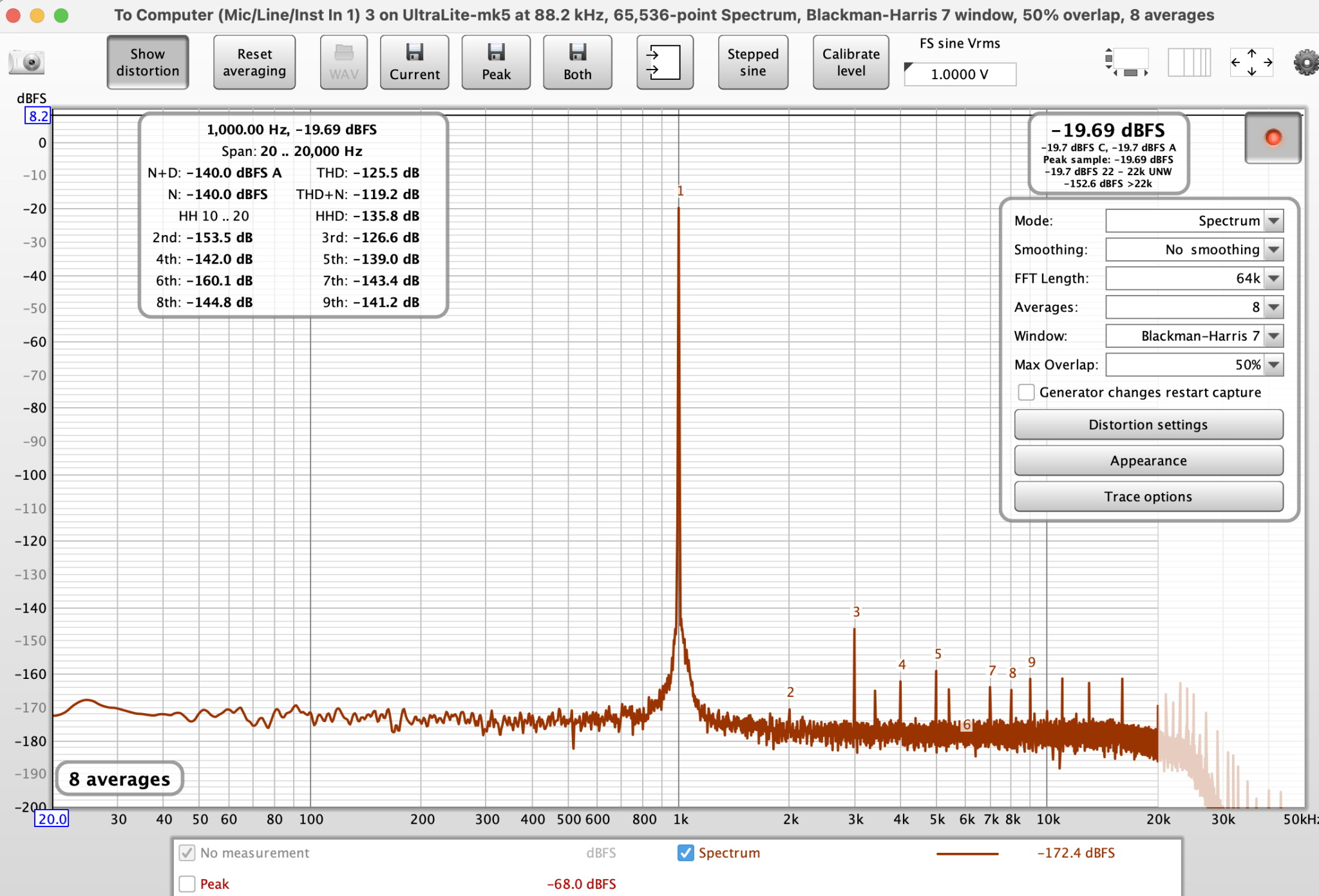Click Calibrate level button
The width and height of the screenshot is (1319, 896).
(851, 62)
